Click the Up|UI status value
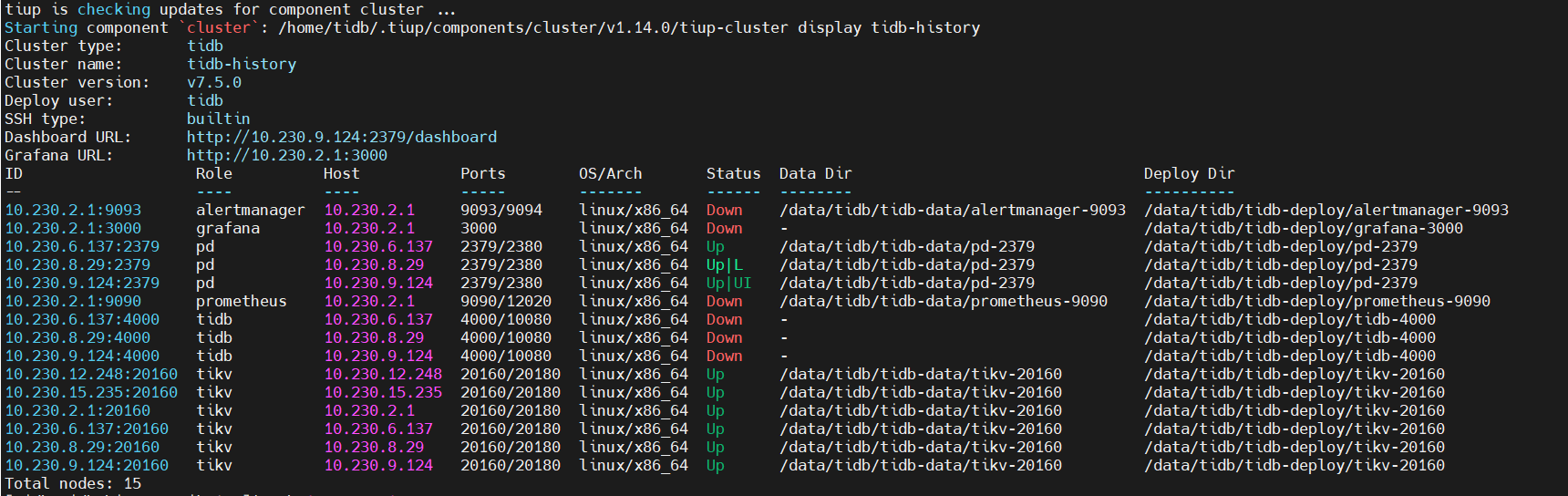 (x=729, y=283)
